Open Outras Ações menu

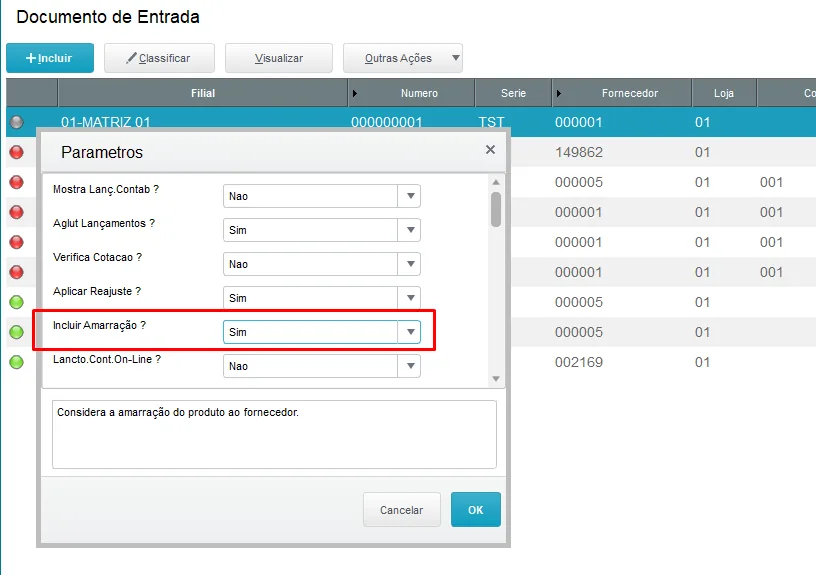click(403, 58)
